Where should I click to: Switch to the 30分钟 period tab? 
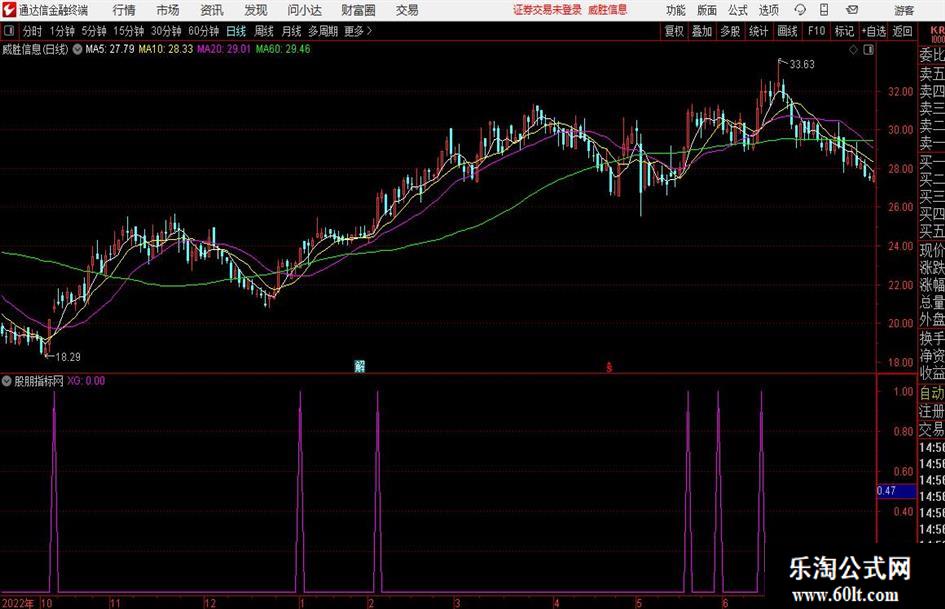pyautogui.click(x=166, y=31)
